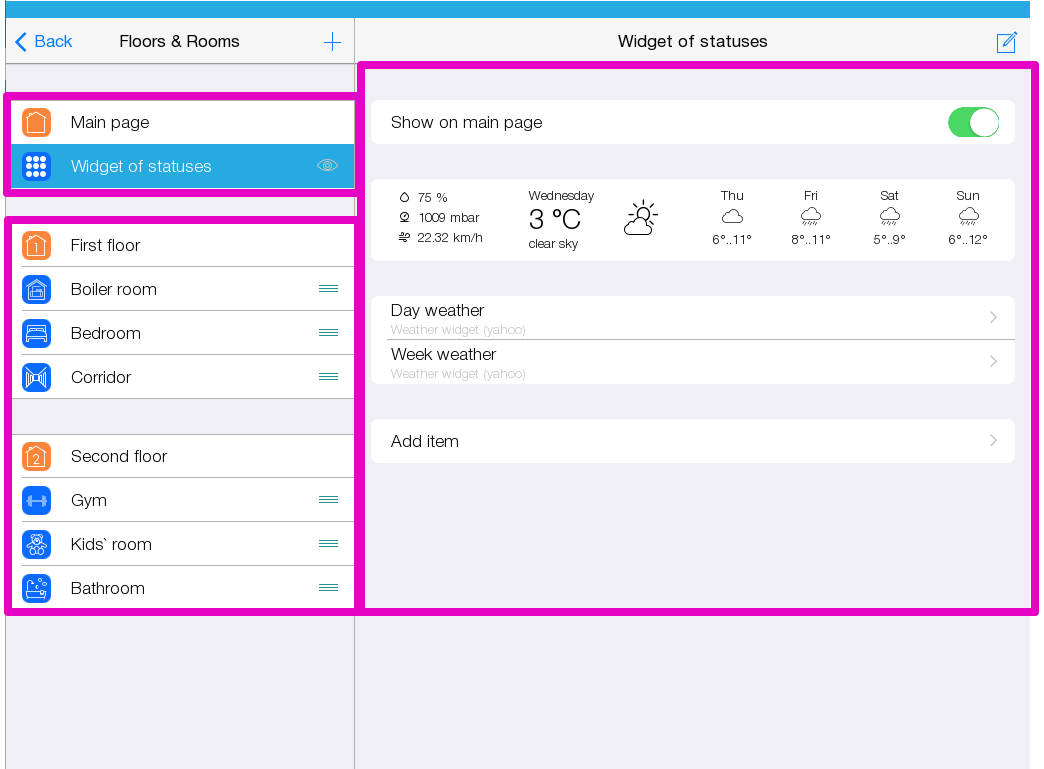Image resolution: width=1044 pixels, height=769 pixels.
Task: Click the Kids' room teddy bear icon
Action: click(x=36, y=544)
